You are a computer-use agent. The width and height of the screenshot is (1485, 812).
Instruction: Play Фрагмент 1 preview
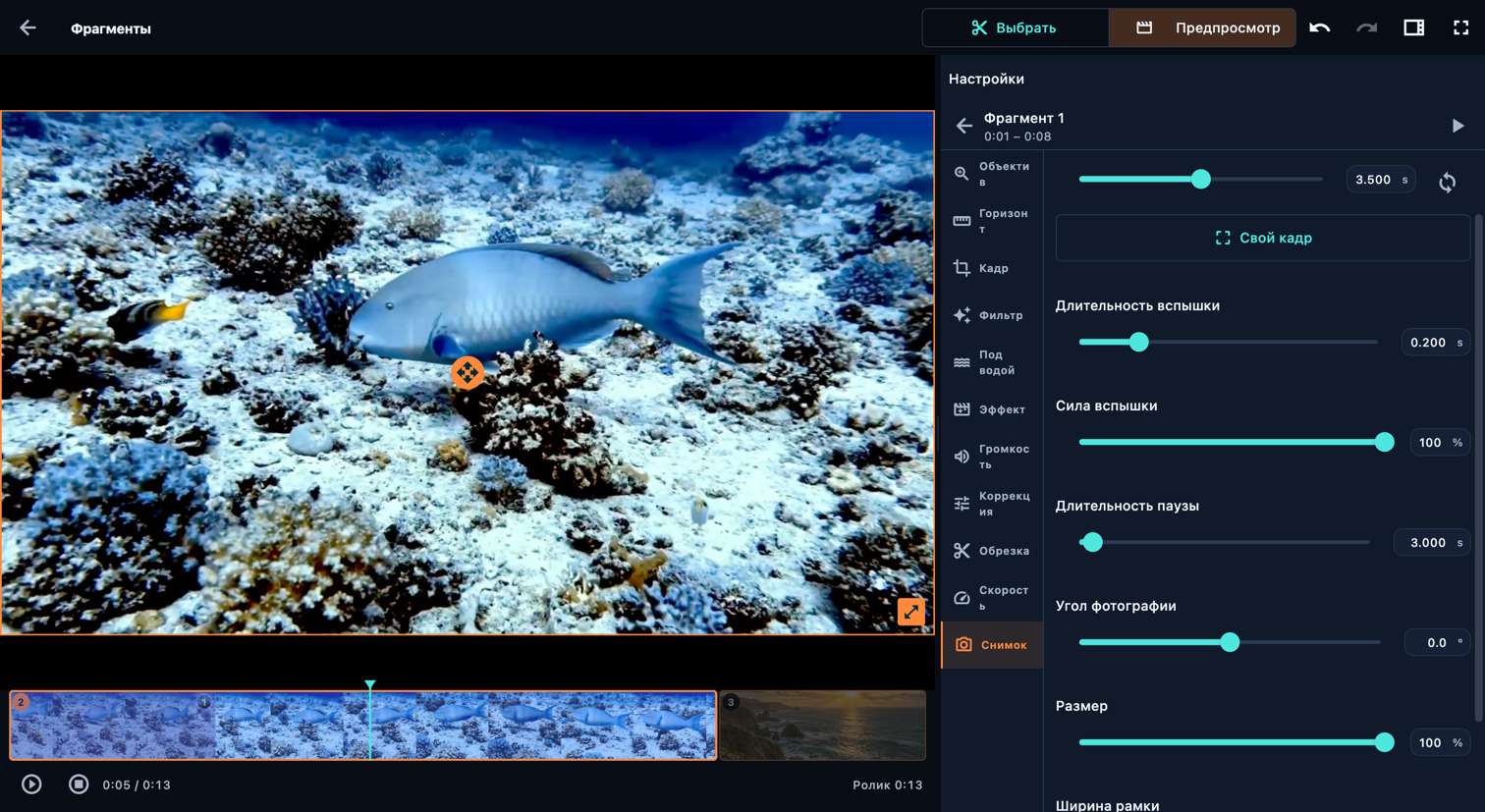point(1457,126)
